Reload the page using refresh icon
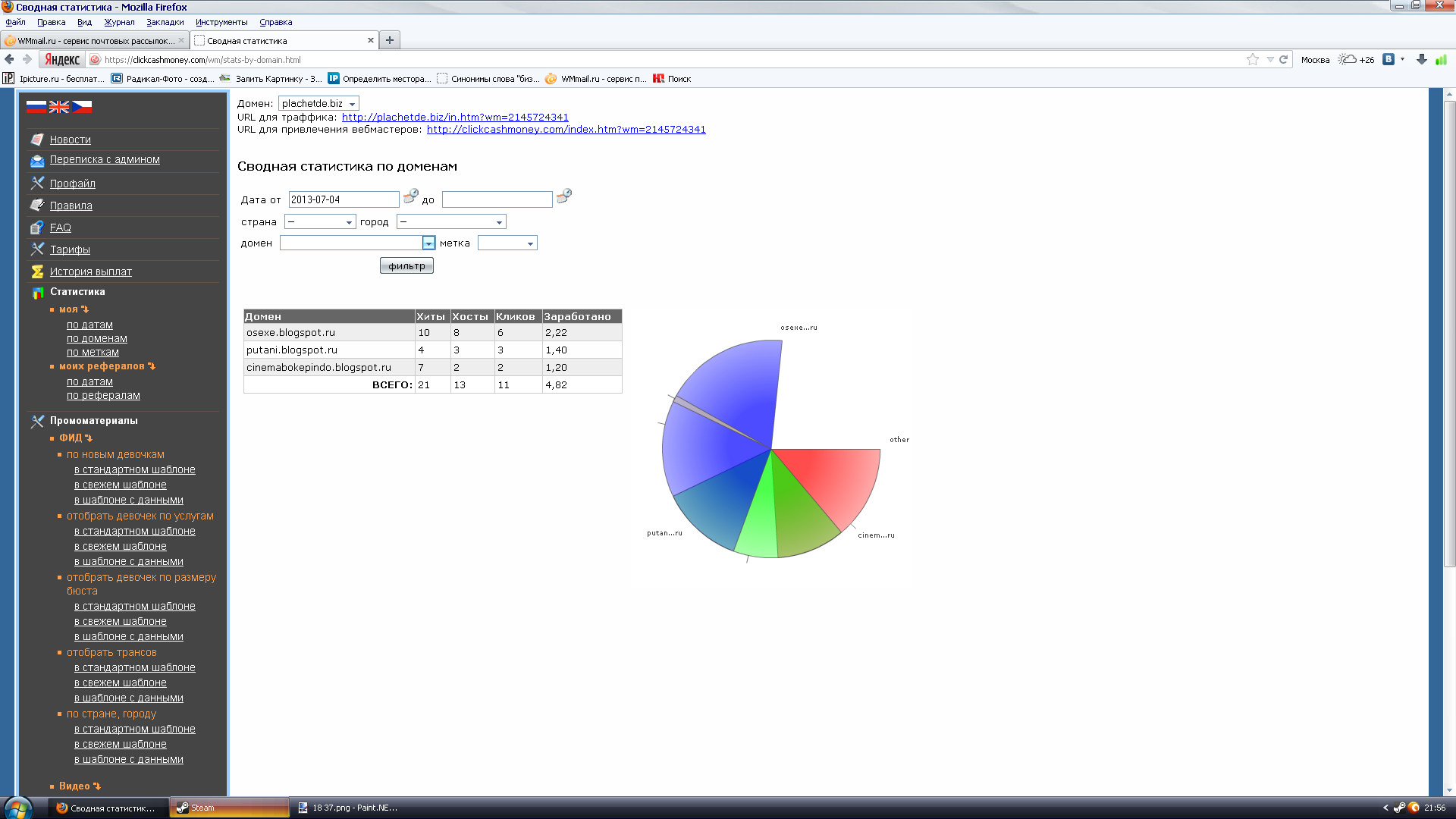Image resolution: width=1456 pixels, height=819 pixels. (x=1284, y=59)
